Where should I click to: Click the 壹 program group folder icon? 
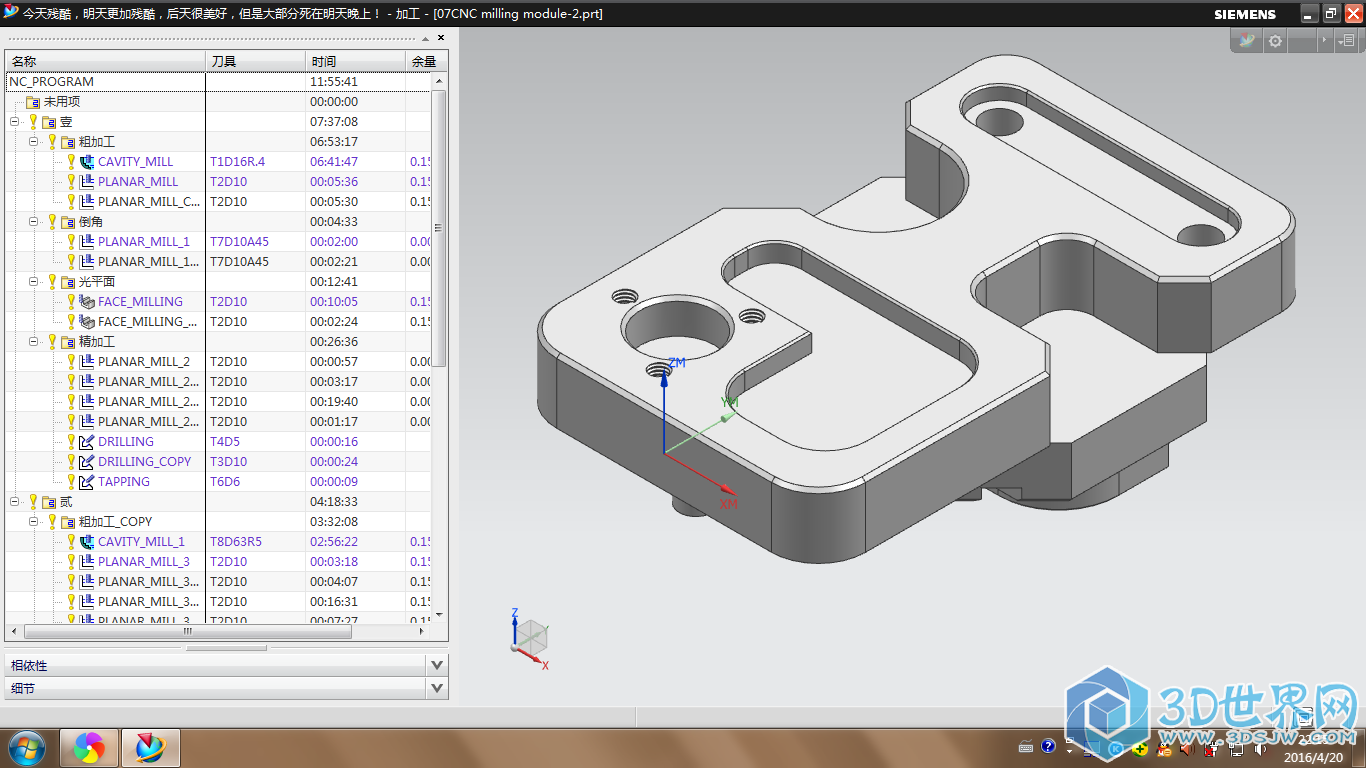[x=49, y=121]
